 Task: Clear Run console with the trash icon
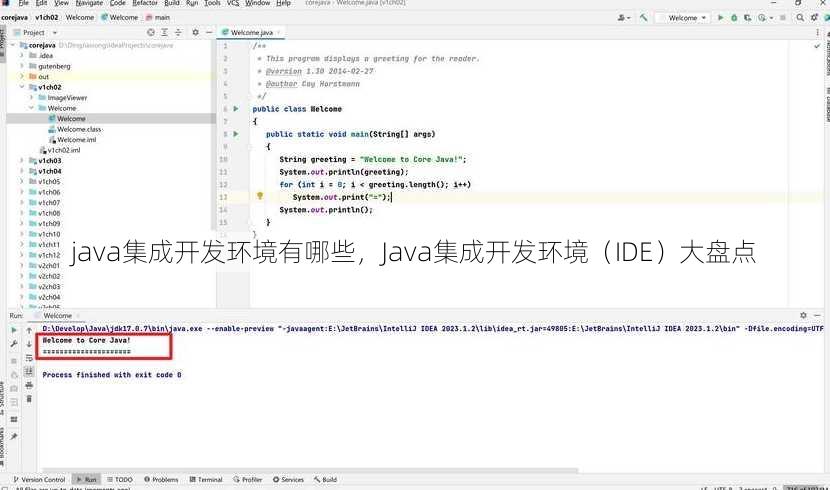[x=29, y=399]
